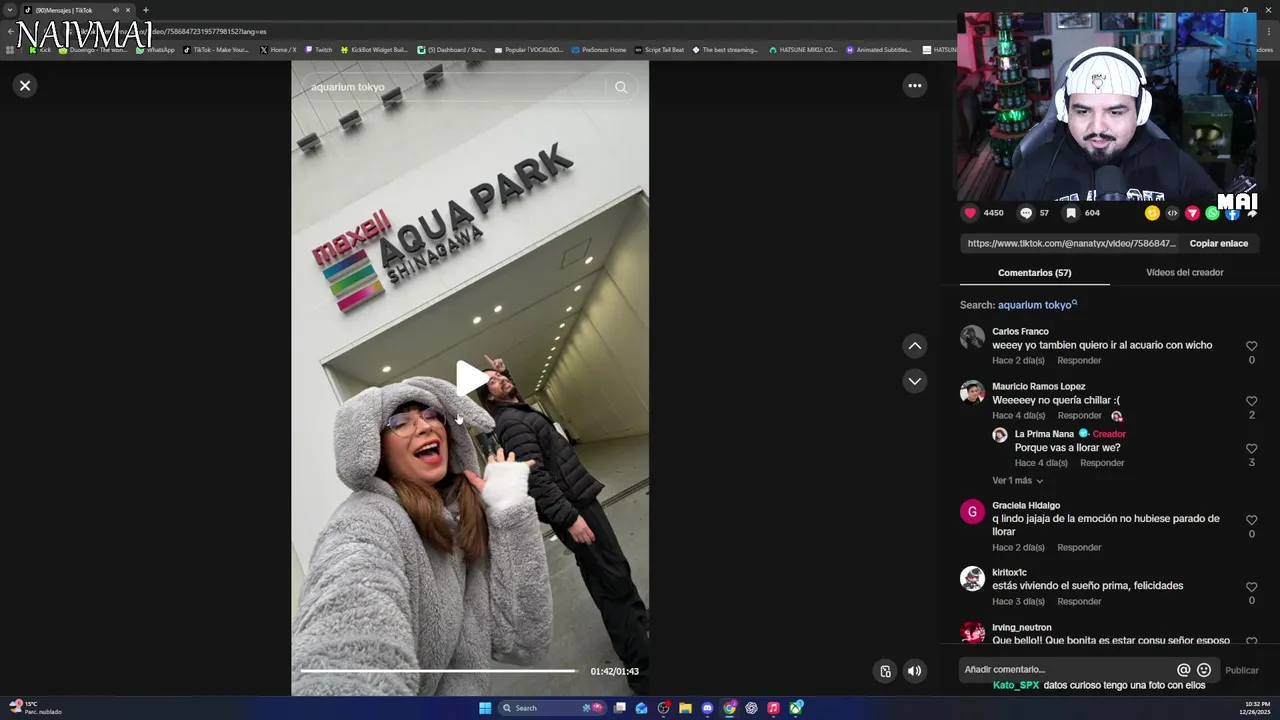Open OBS Studio from the taskbar
Viewport: 1280px width, 720px height.
663,708
